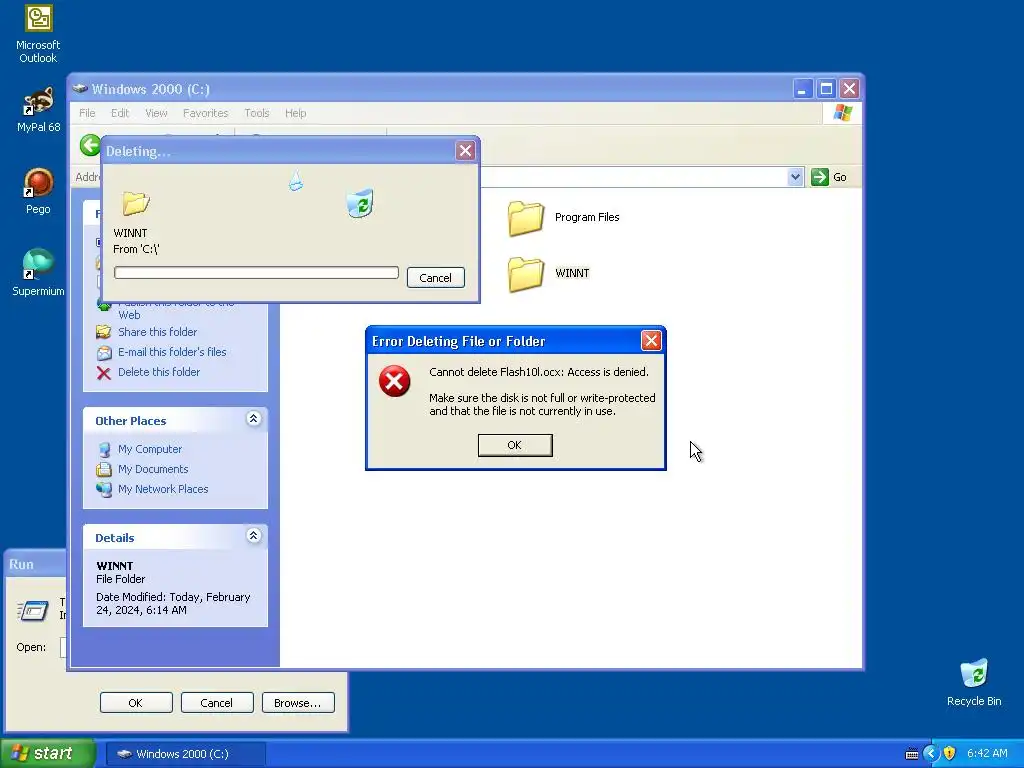
Task: Click the Share this folder icon
Action: (x=104, y=332)
